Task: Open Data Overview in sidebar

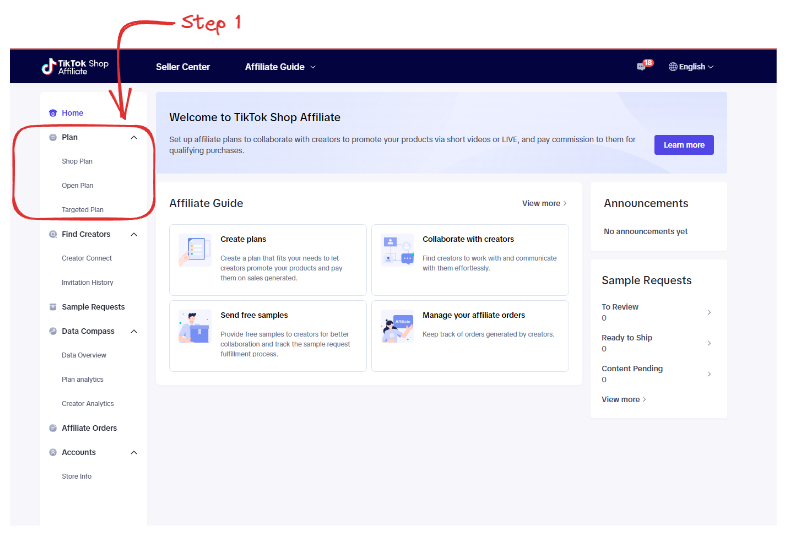Action: [x=84, y=355]
